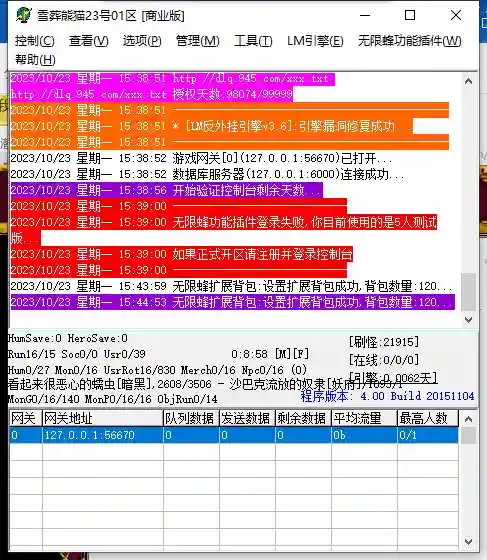This screenshot has width=487, height=560.
Task: Click log pane scroll up arrow
Action: coord(468,81)
